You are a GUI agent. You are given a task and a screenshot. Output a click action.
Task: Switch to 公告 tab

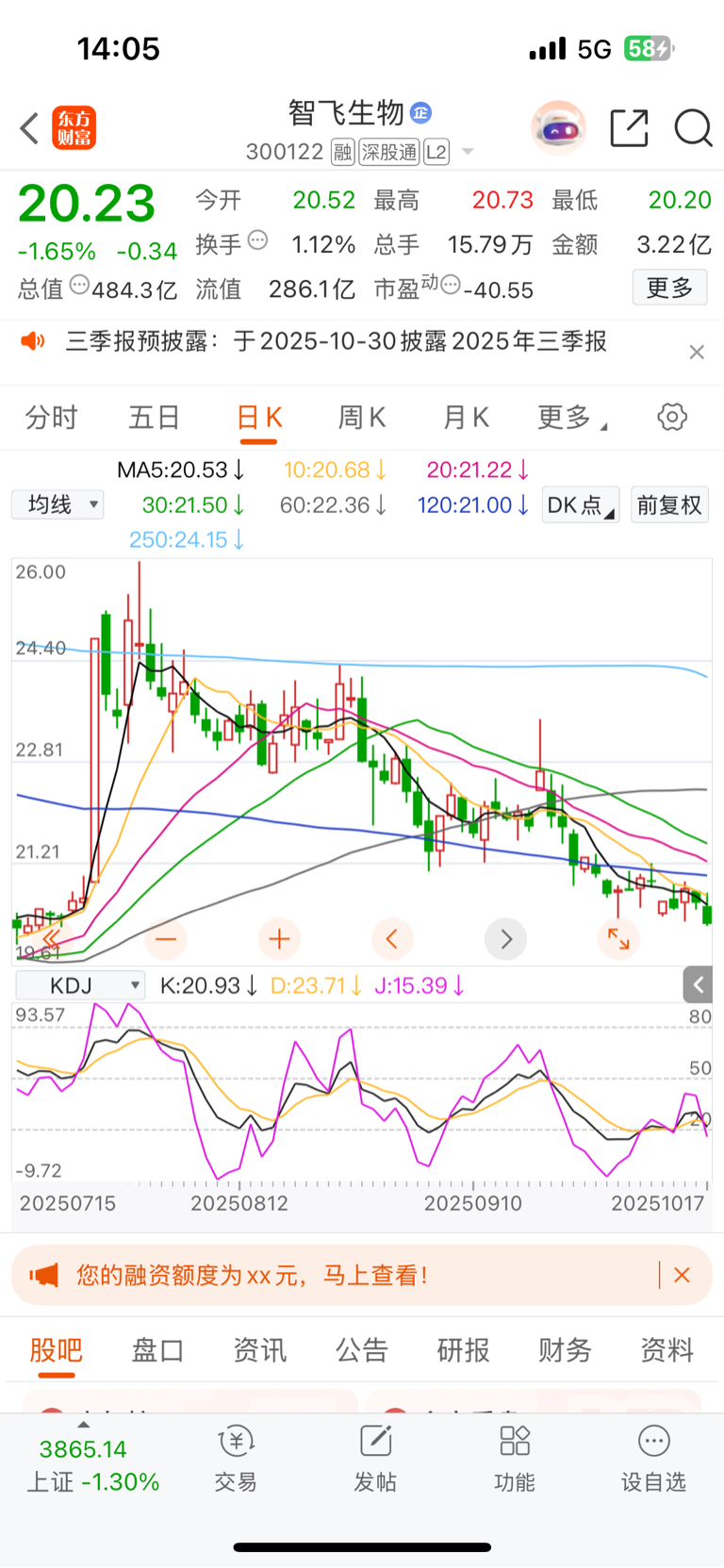[361, 1349]
